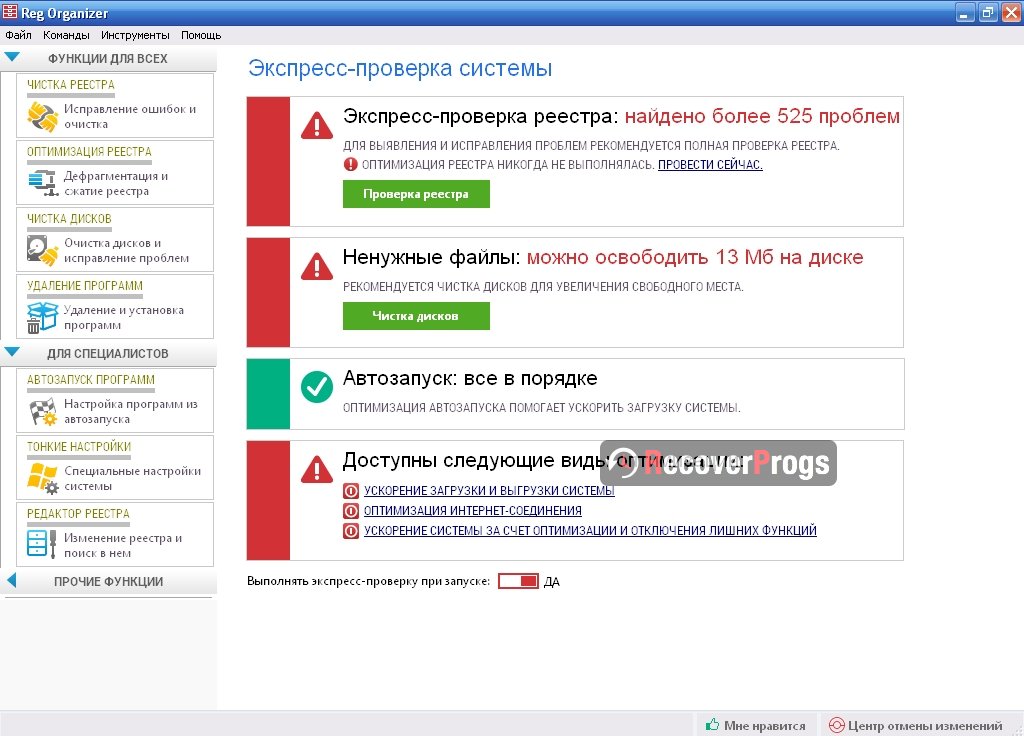Click the icon beside Ускорение загрузки и выгрузки
1024x736 pixels.
[x=351, y=490]
